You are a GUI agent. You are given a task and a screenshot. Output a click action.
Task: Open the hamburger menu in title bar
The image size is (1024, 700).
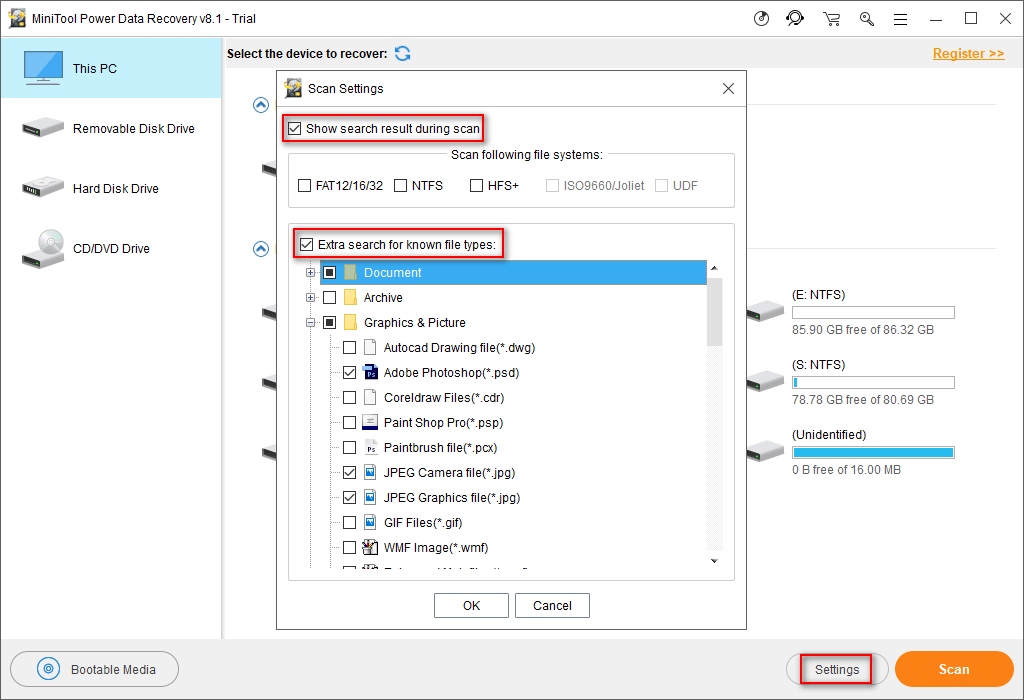click(901, 18)
